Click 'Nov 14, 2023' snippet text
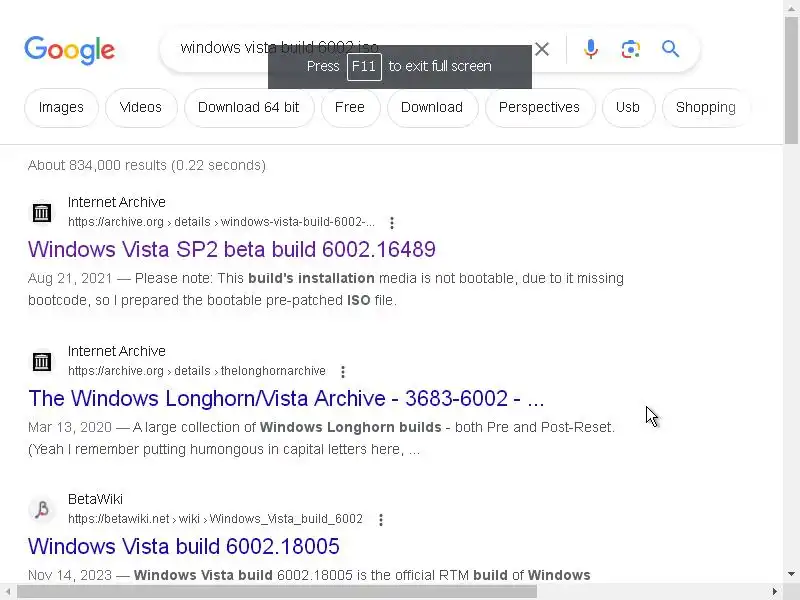 tap(70, 575)
